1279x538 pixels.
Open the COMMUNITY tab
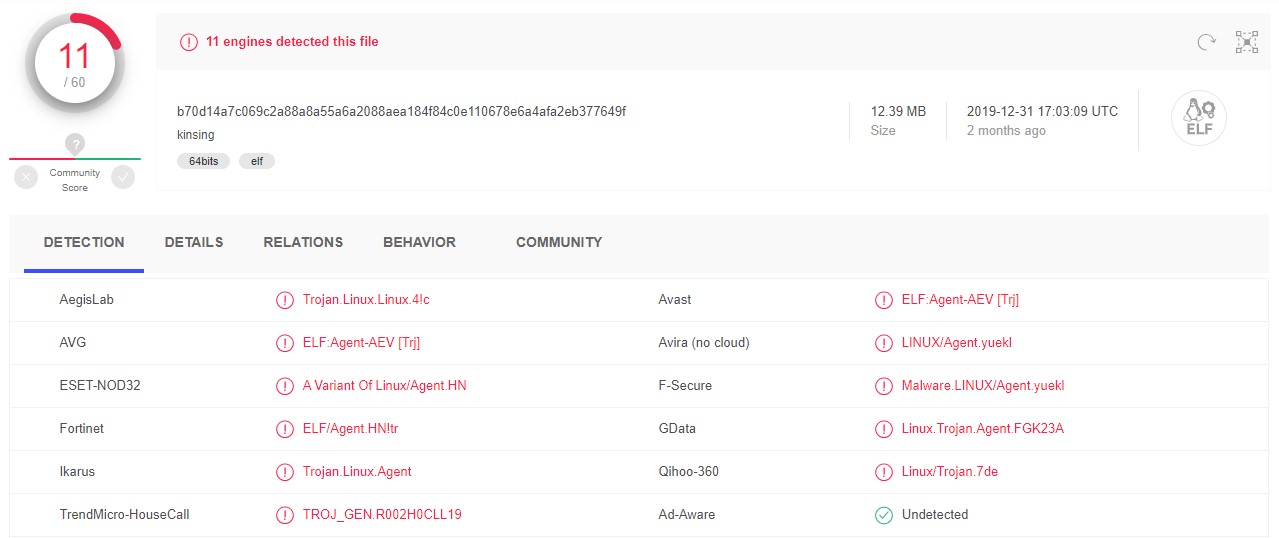[x=559, y=243]
